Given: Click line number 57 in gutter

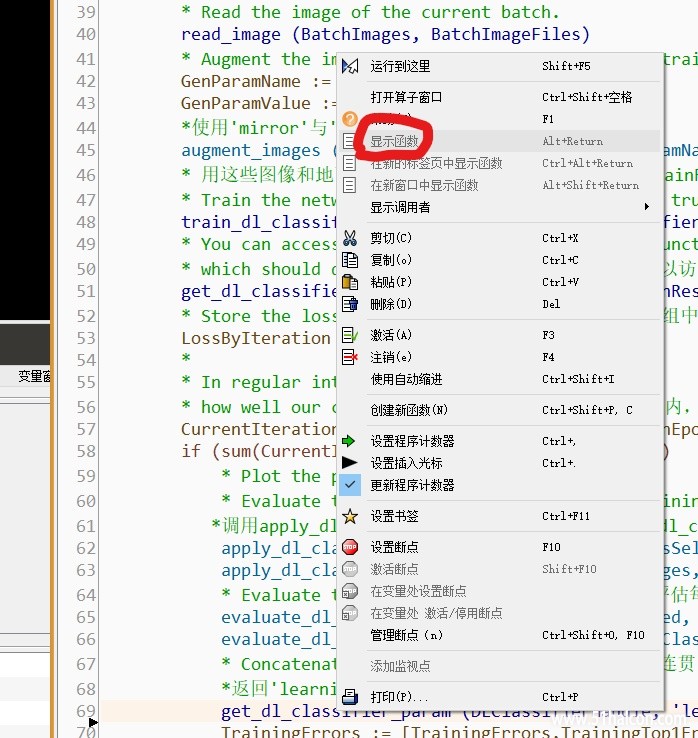Looking at the screenshot, I should (86, 429).
